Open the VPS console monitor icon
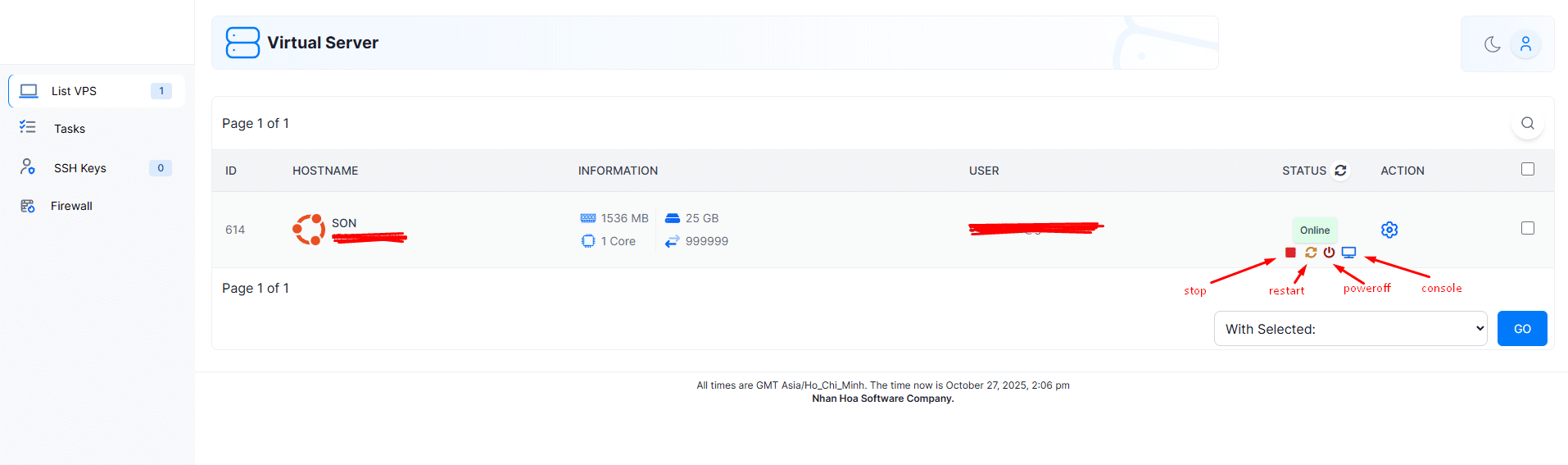This screenshot has width=1568, height=465. tap(1348, 253)
